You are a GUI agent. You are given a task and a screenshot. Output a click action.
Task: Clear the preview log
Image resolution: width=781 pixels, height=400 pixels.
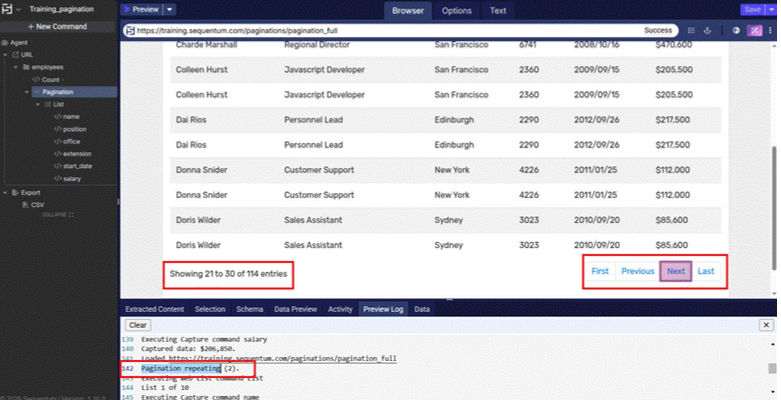tap(139, 326)
